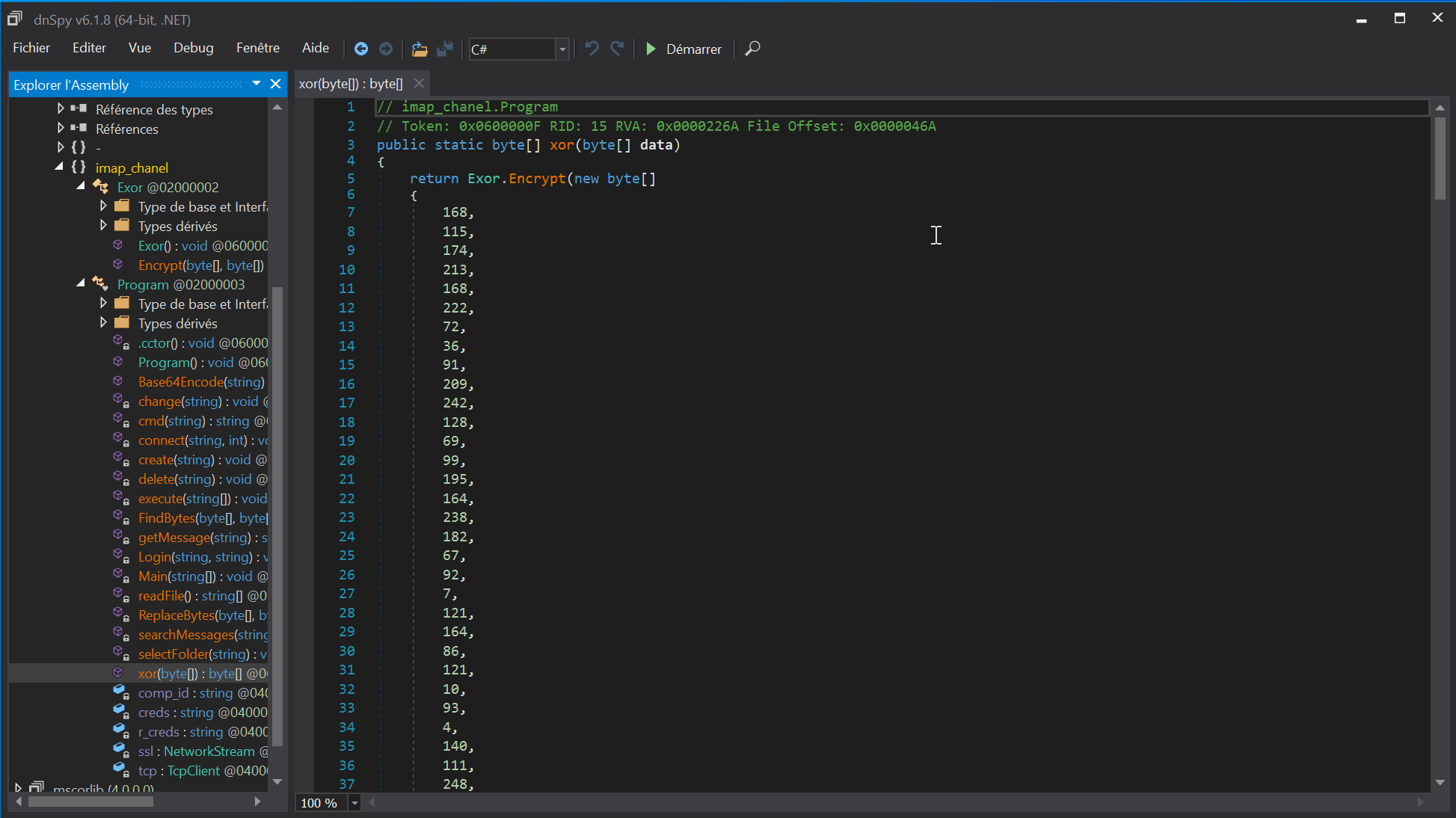Screen dimensions: 1456x818
Task: Open the 100 % zoom dropdown
Action: point(354,803)
